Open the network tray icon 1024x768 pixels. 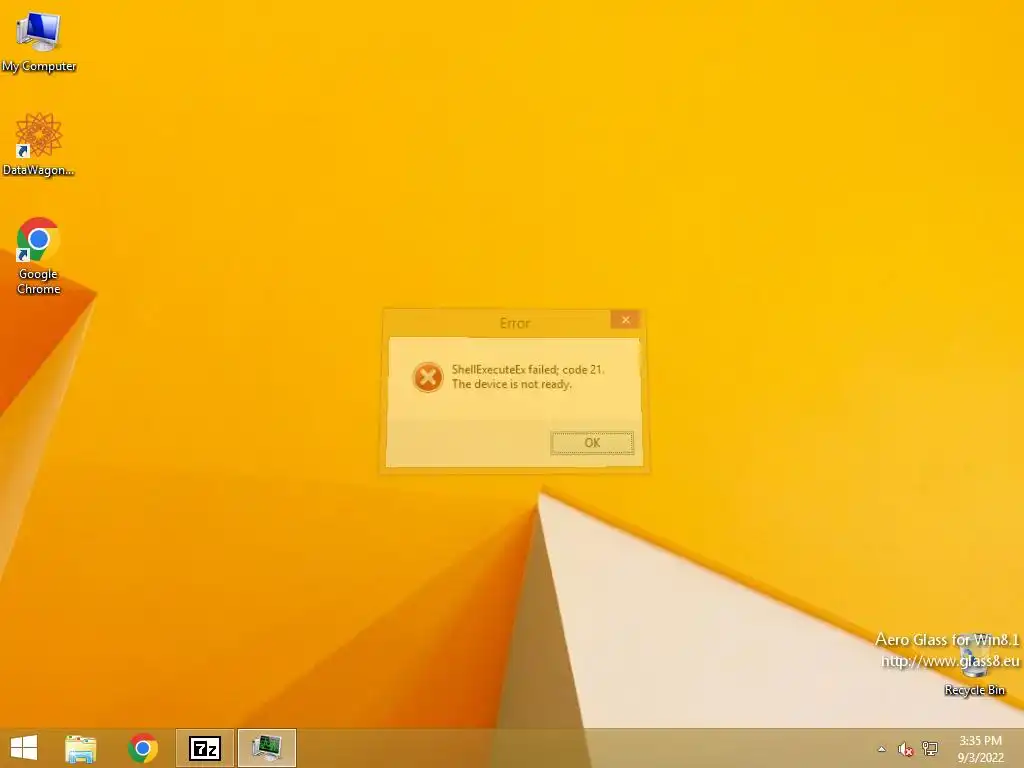(929, 748)
